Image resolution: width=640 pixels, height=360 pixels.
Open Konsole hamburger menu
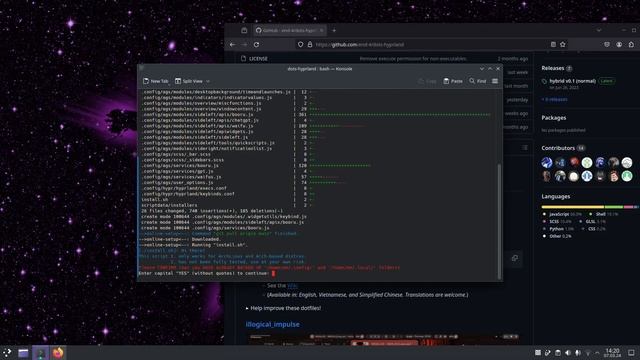click(x=495, y=81)
